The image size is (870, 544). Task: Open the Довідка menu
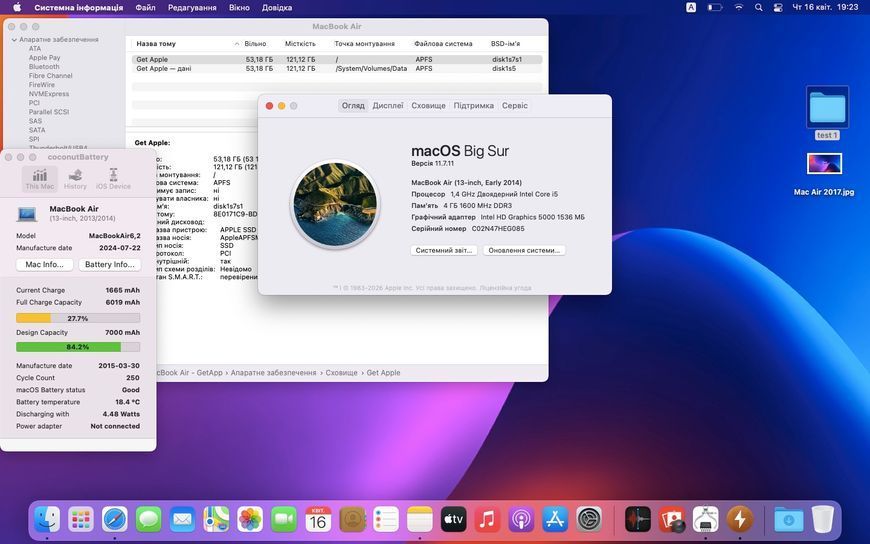click(276, 8)
